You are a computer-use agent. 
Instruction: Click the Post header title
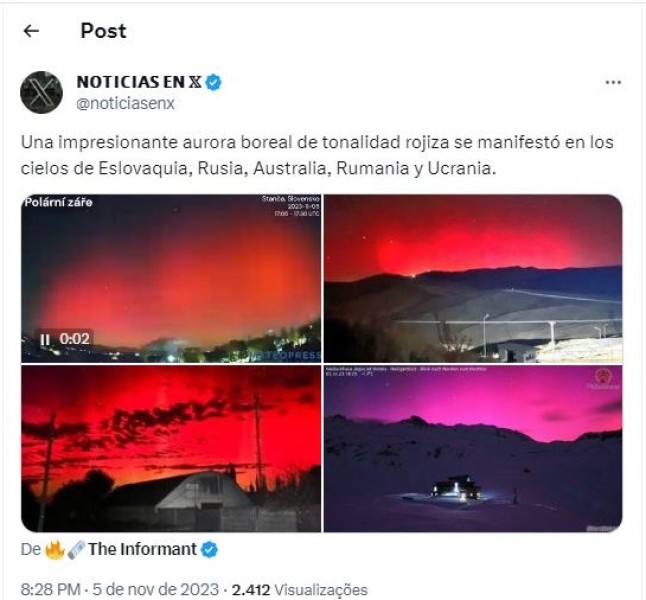[x=103, y=31]
